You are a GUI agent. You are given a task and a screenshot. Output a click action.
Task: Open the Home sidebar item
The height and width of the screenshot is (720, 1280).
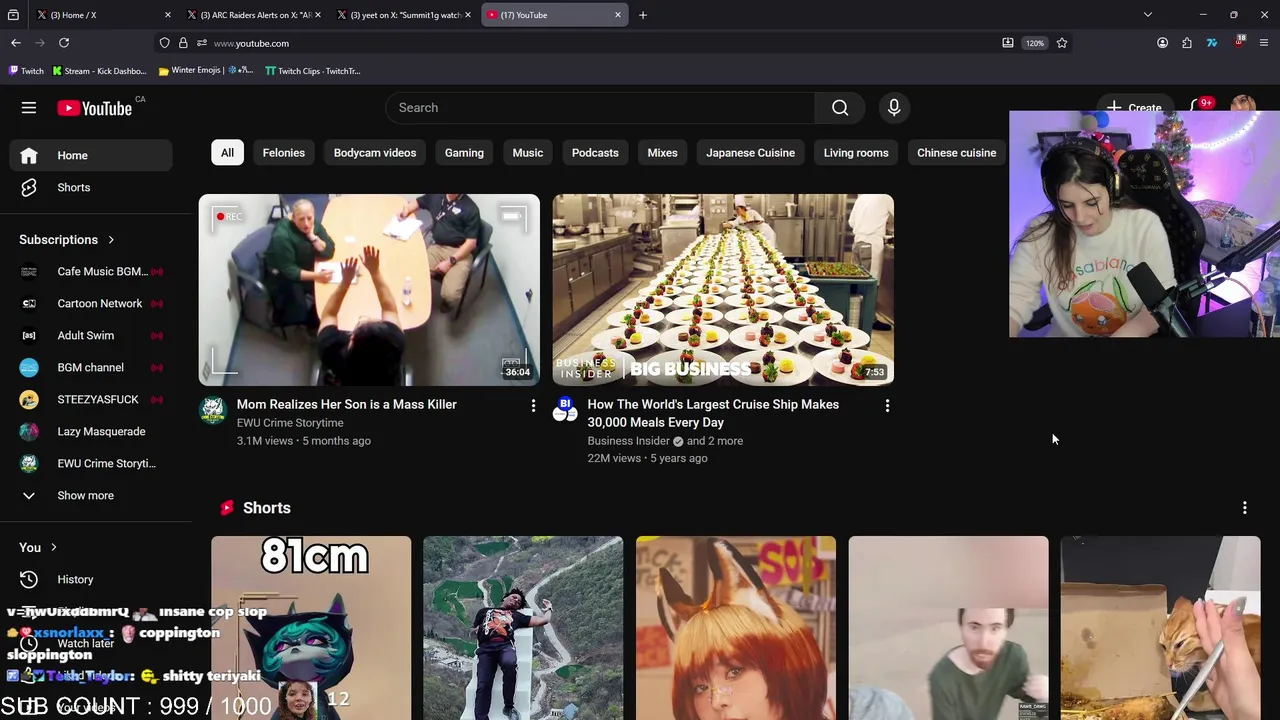[x=91, y=155]
